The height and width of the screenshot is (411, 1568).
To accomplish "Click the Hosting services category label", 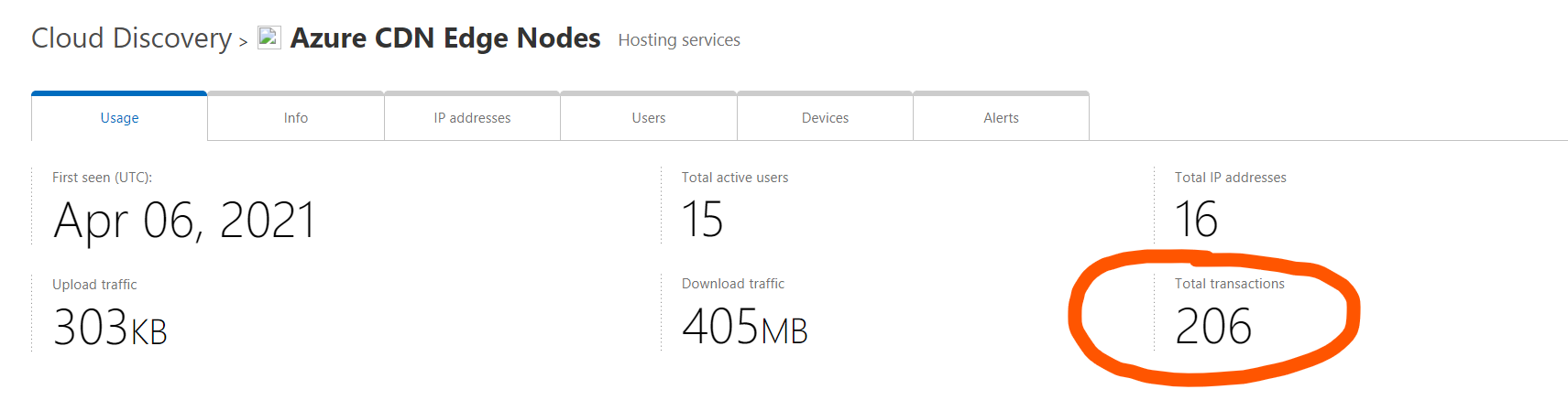I will (679, 40).
